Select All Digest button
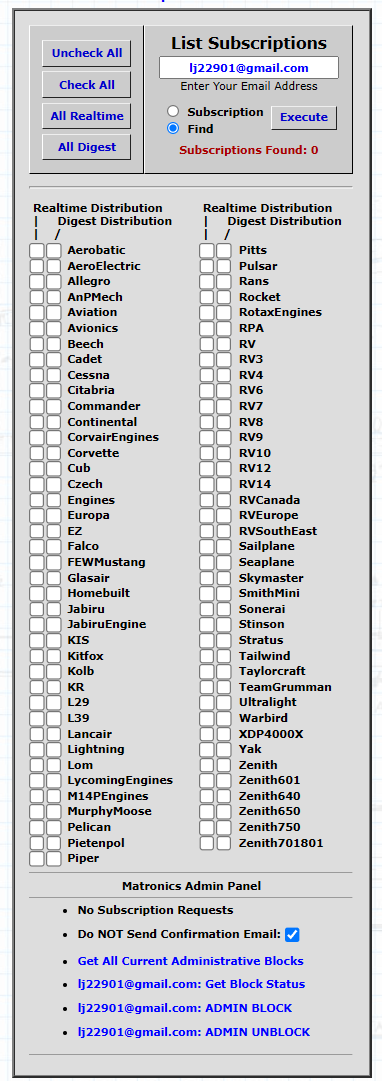 coord(86,147)
